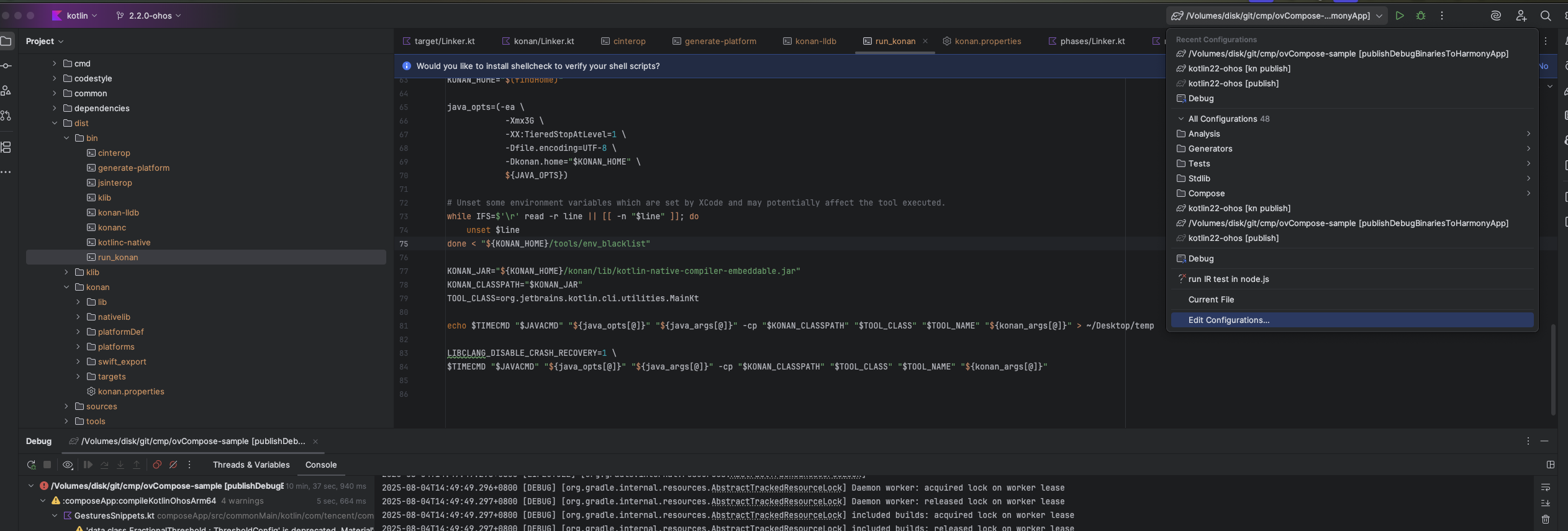Toggle scroll to end of console
The width and height of the screenshot is (1568, 531).
(1546, 503)
